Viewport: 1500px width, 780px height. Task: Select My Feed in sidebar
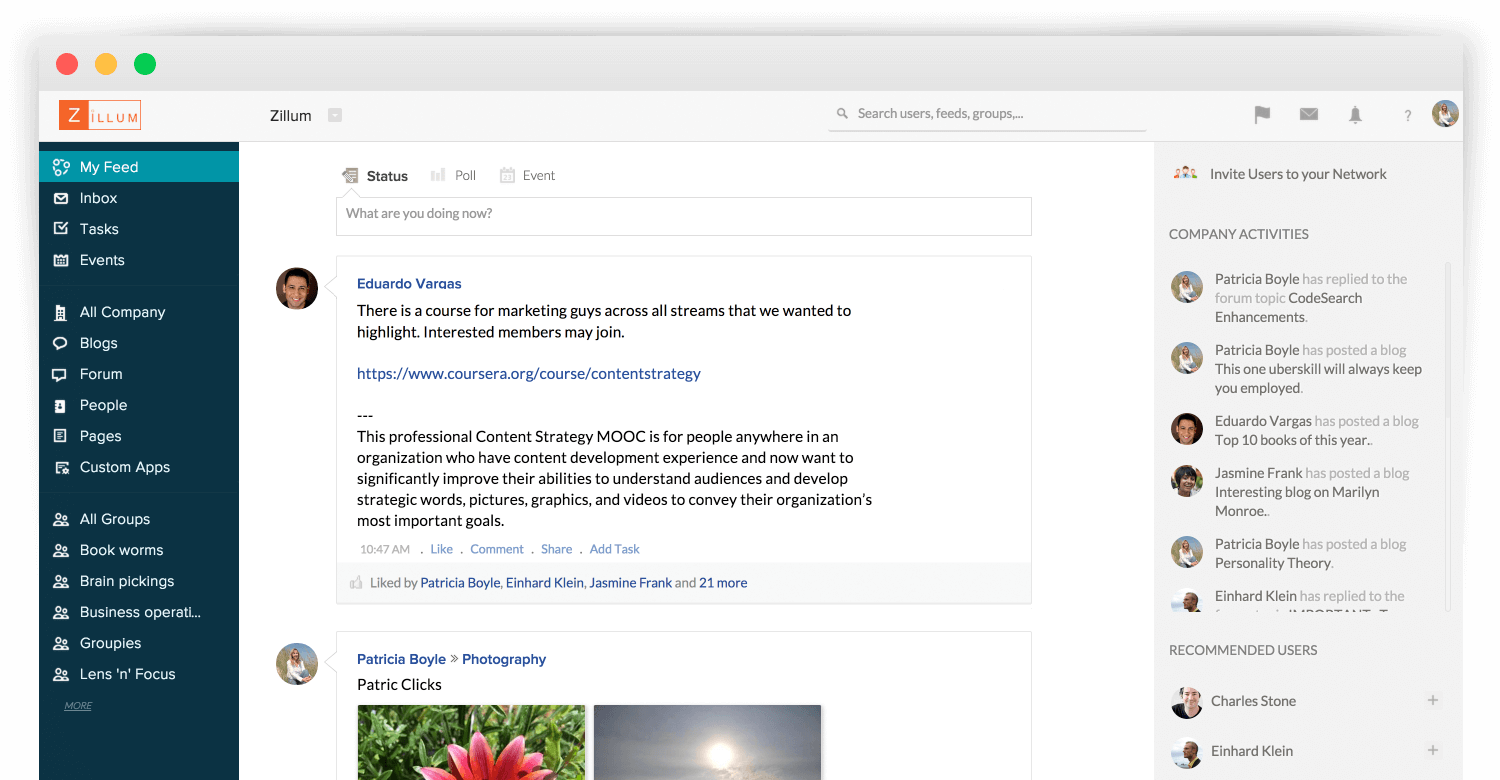pyautogui.click(x=139, y=167)
